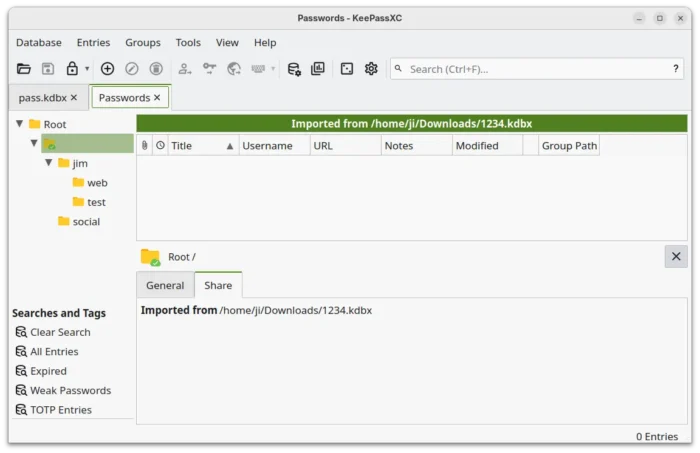This screenshot has width=700, height=453.
Task: Select the highlighted shared group folder
Action: tap(88, 144)
